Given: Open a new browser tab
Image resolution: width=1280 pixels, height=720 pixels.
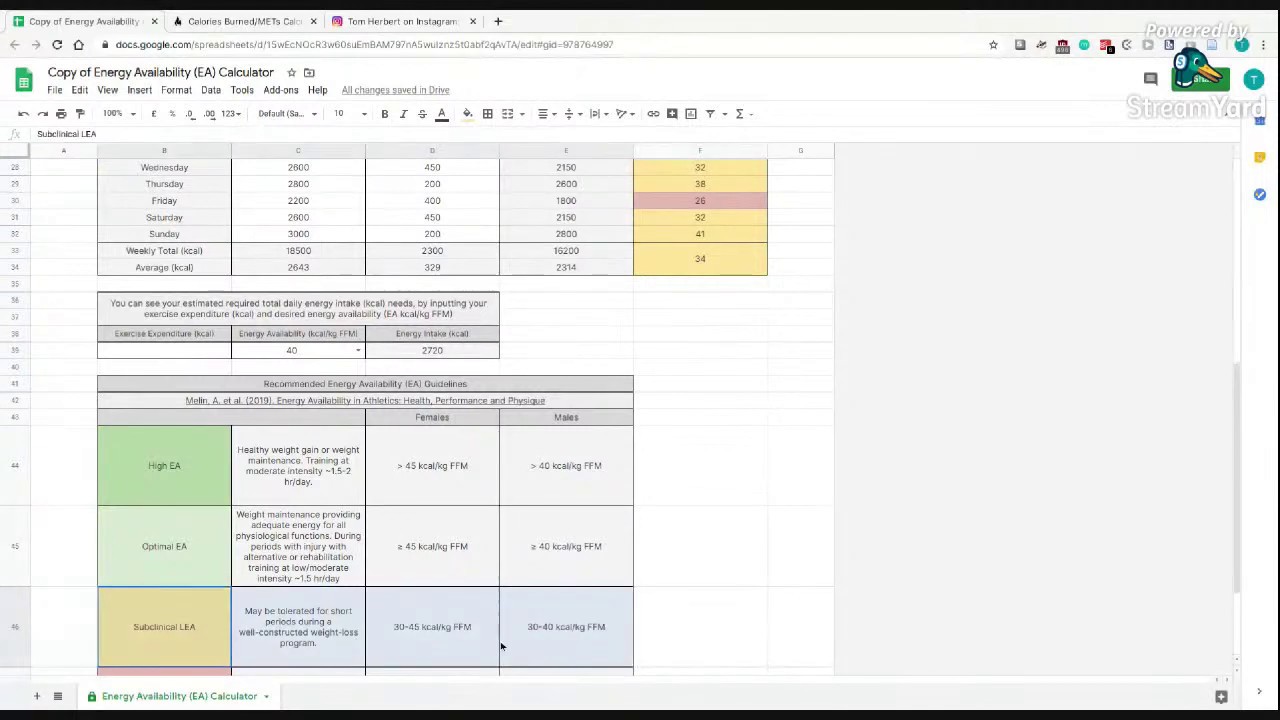Looking at the screenshot, I should 498,21.
